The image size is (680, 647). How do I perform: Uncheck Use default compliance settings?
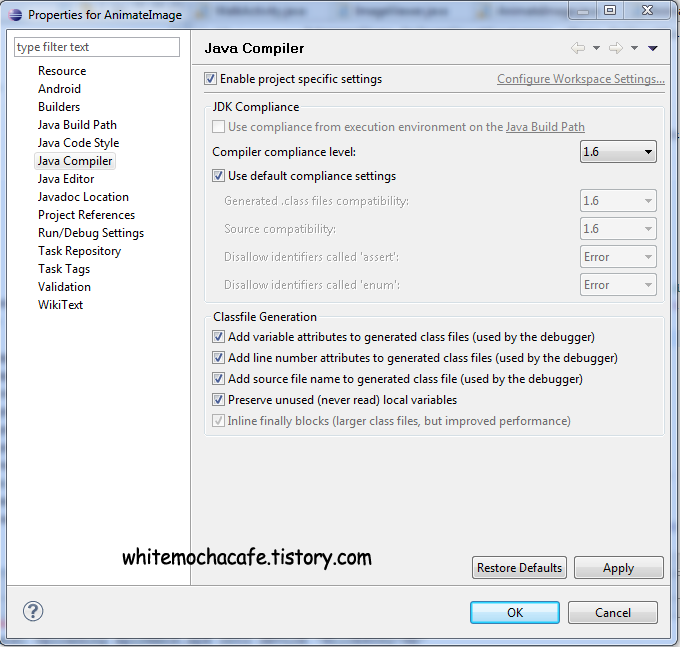pyautogui.click(x=218, y=176)
